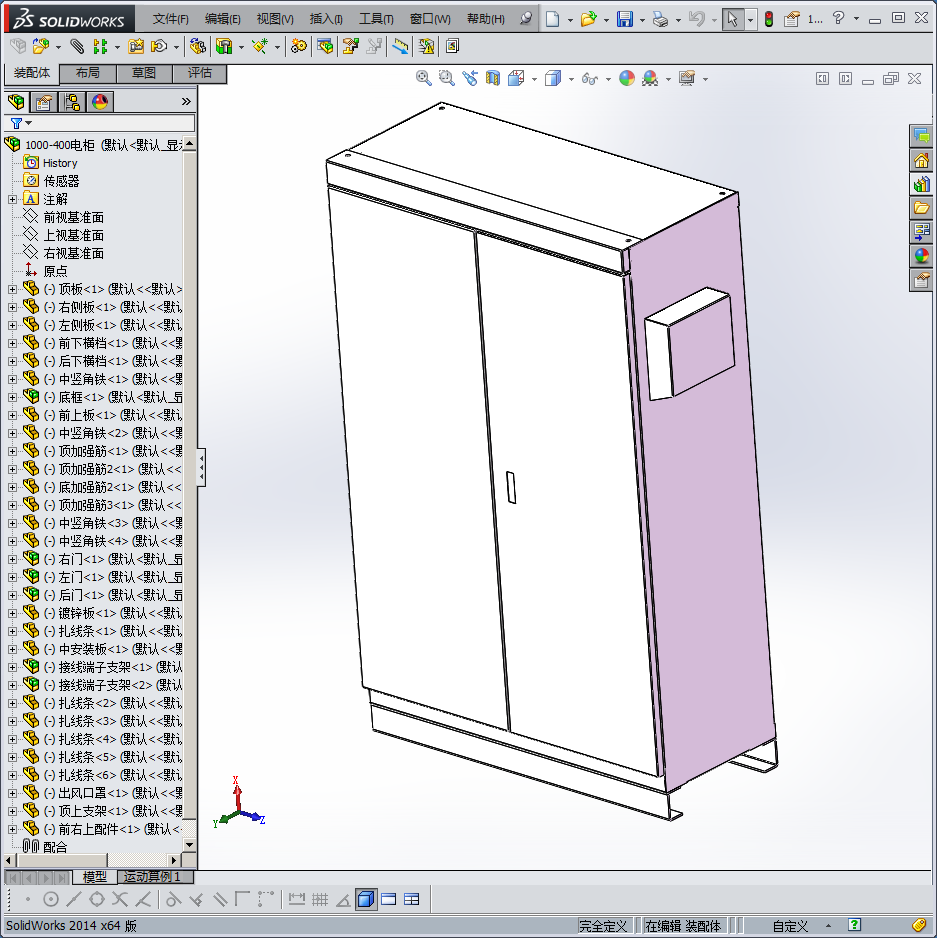Image resolution: width=937 pixels, height=938 pixels.
Task: Click the Zoom to Fit icon
Action: 424,78
